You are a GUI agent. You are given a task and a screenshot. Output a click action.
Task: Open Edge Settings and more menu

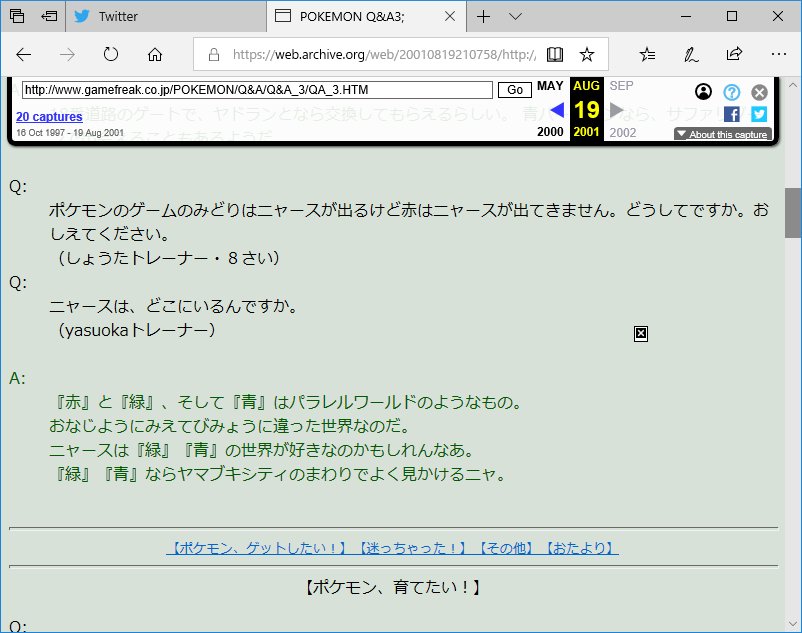(778, 54)
